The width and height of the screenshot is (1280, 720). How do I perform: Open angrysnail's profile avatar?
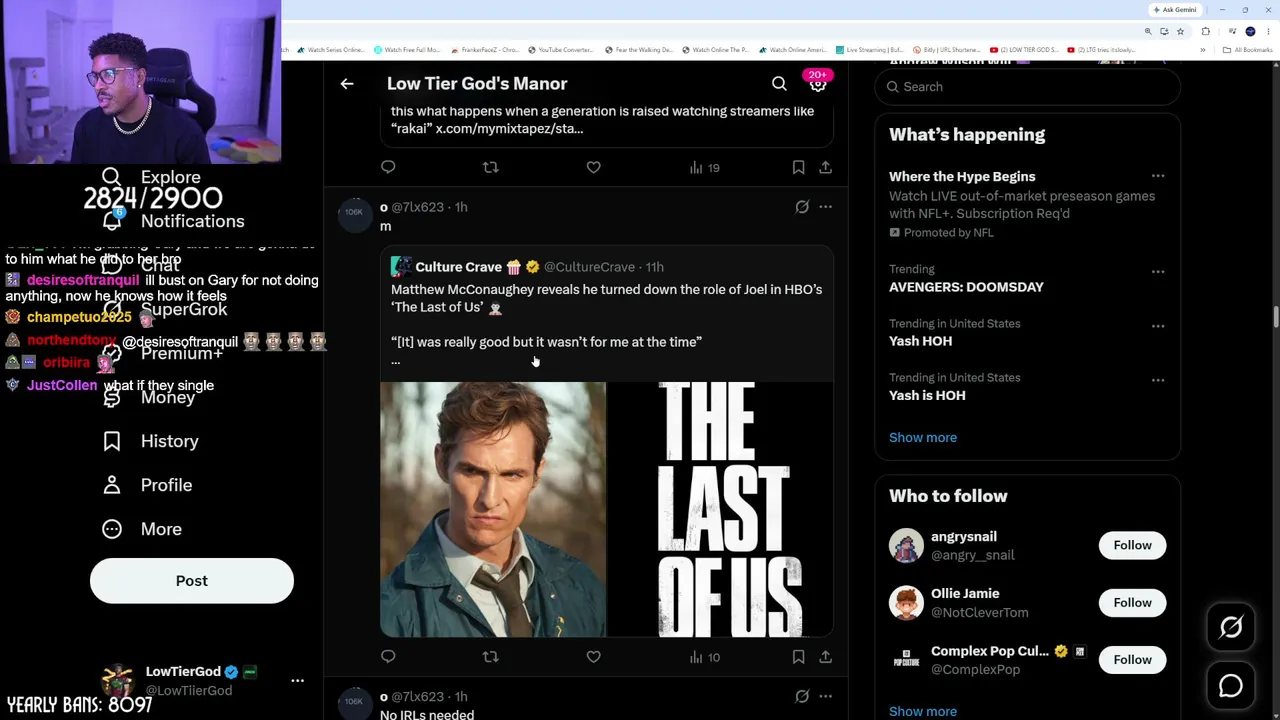[906, 545]
